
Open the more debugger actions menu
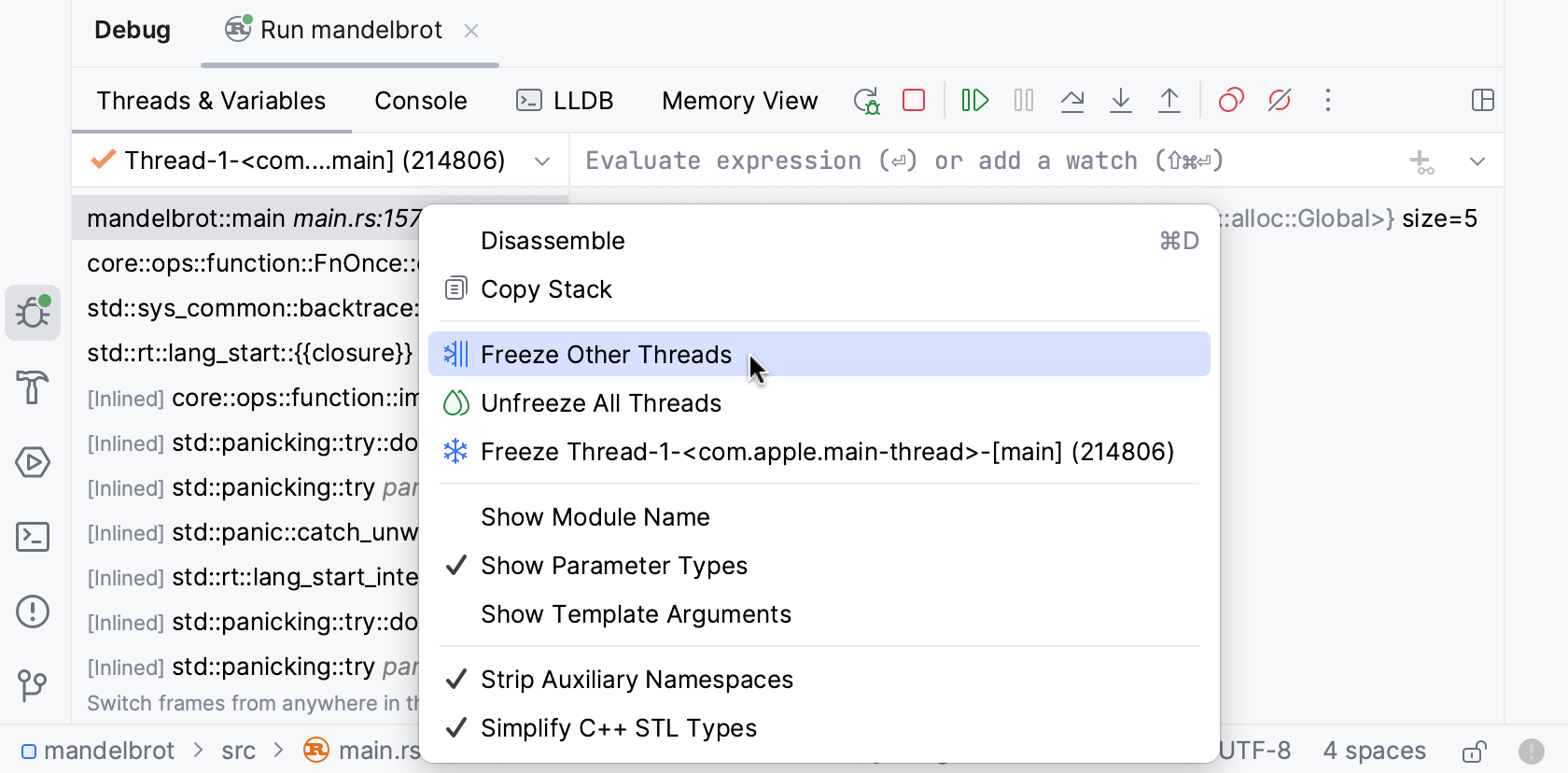[x=1328, y=101]
